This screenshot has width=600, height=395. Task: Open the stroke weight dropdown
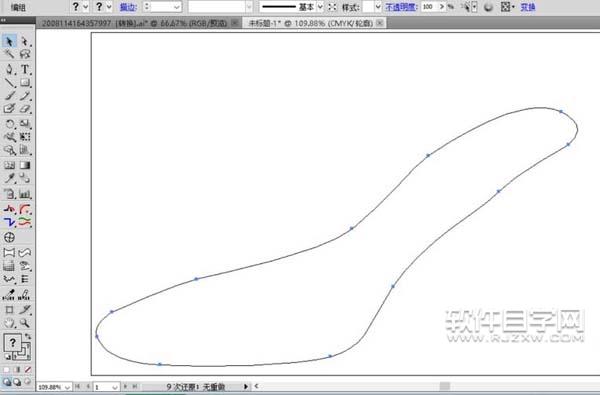[176, 7]
